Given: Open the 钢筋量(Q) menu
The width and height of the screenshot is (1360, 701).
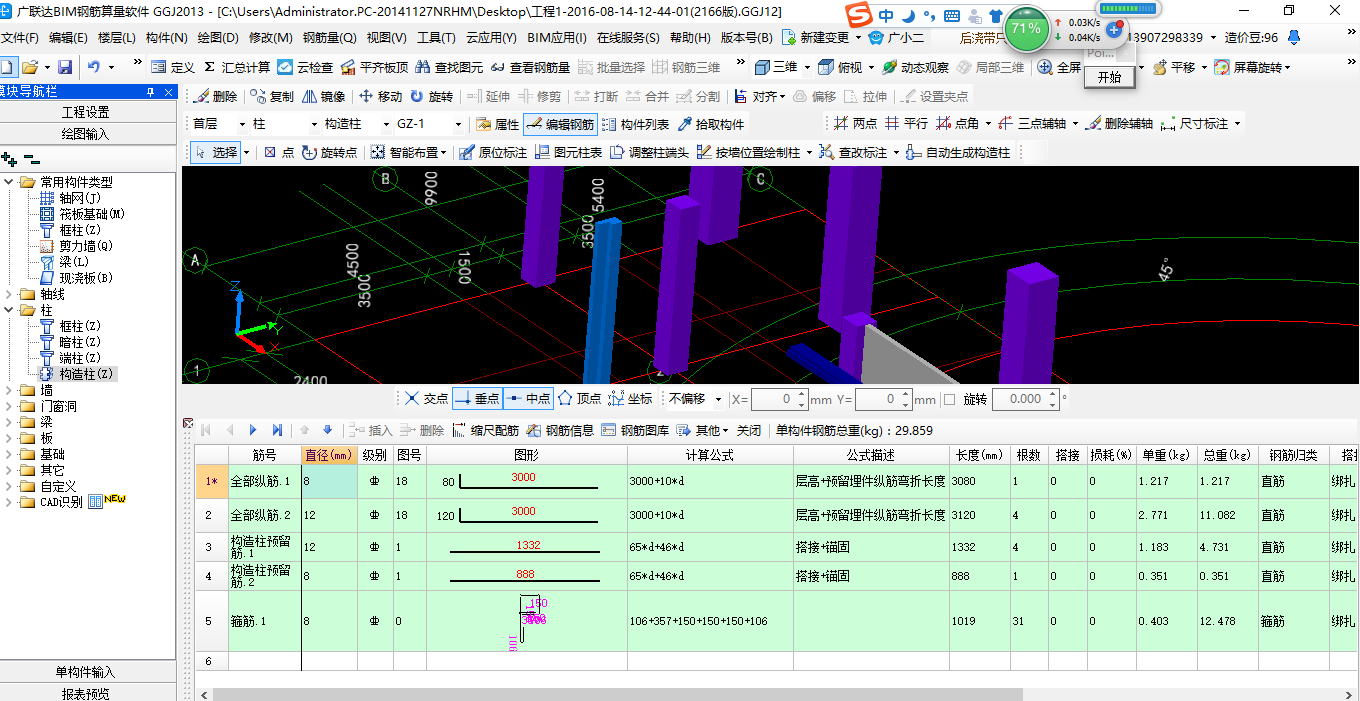Looking at the screenshot, I should click(x=329, y=38).
